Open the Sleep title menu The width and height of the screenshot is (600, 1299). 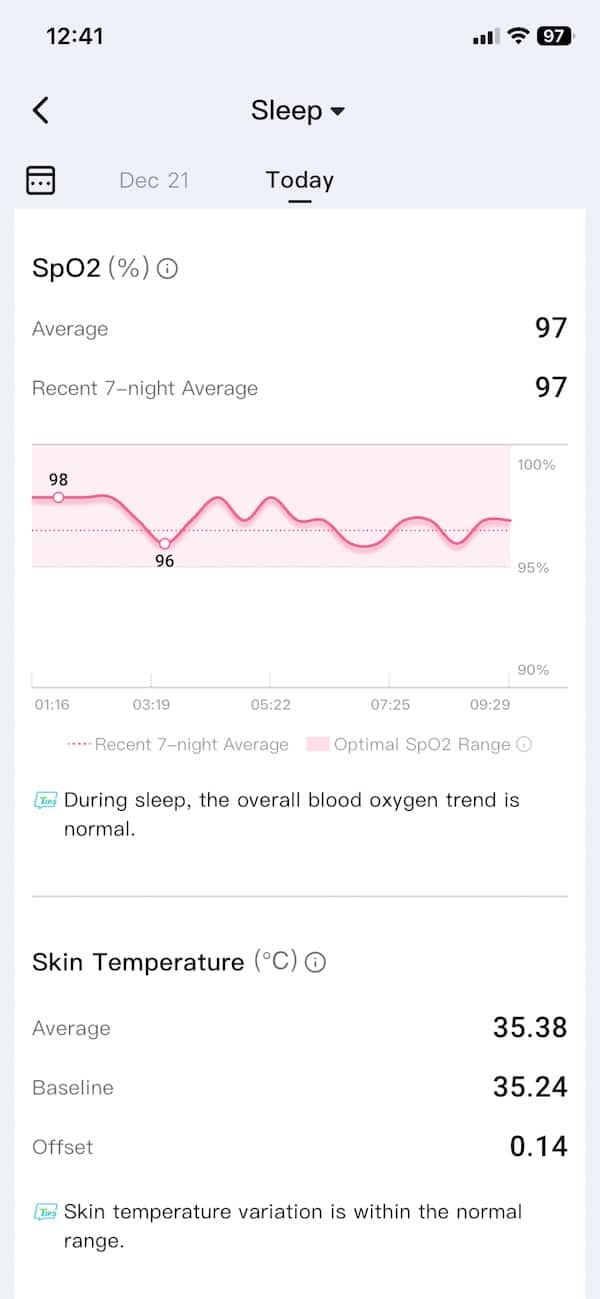coord(286,110)
